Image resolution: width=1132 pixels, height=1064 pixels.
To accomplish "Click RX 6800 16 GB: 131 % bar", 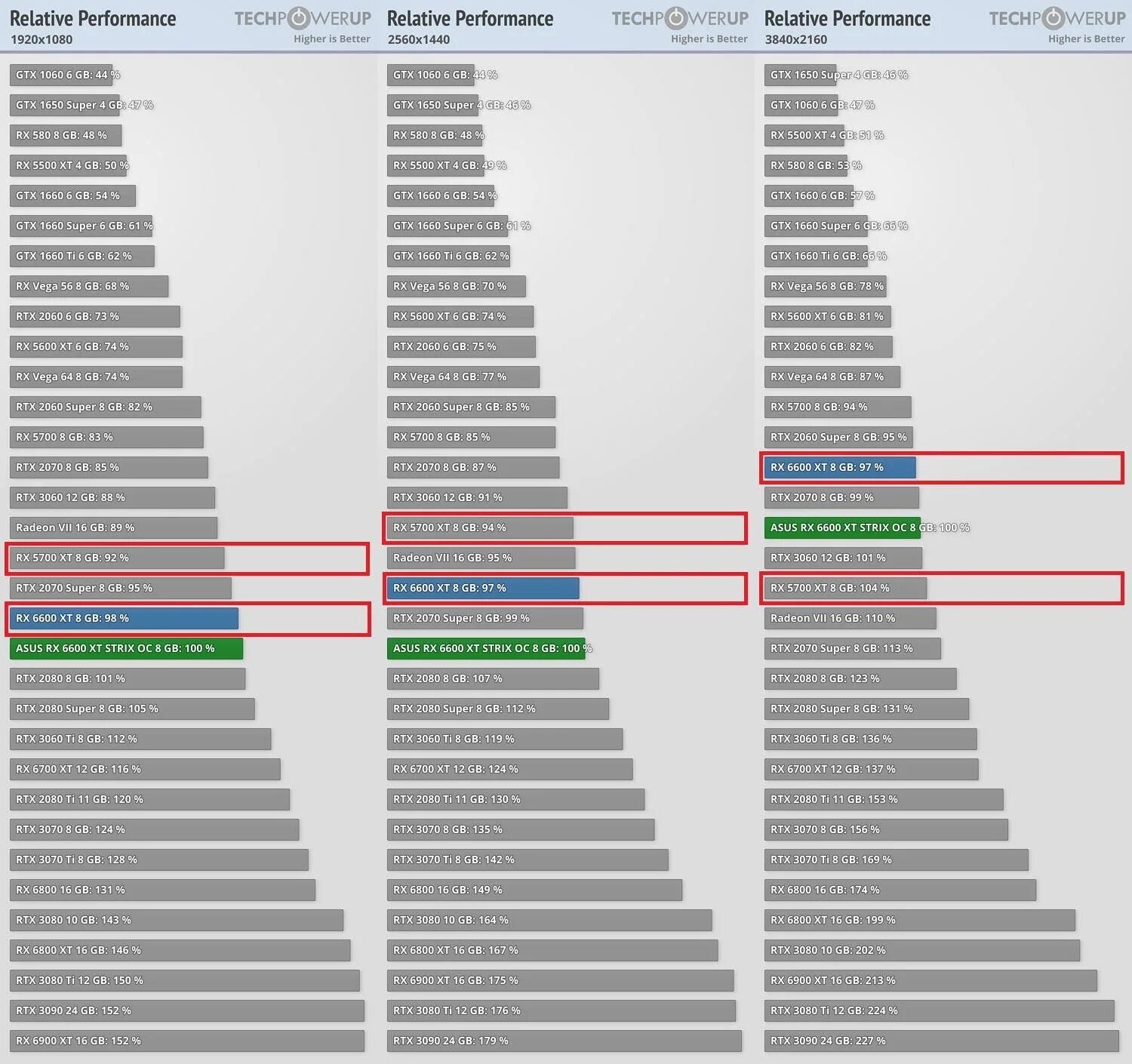I will point(162,890).
